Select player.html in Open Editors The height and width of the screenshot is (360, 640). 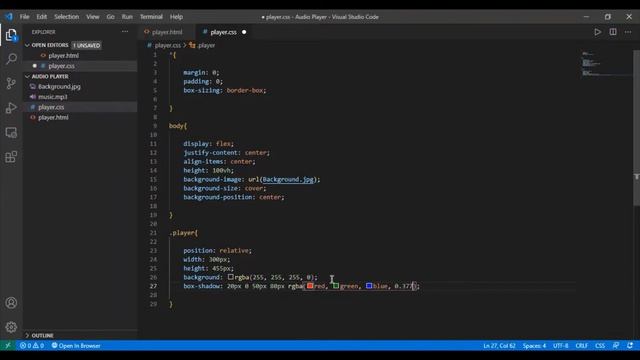coord(64,56)
